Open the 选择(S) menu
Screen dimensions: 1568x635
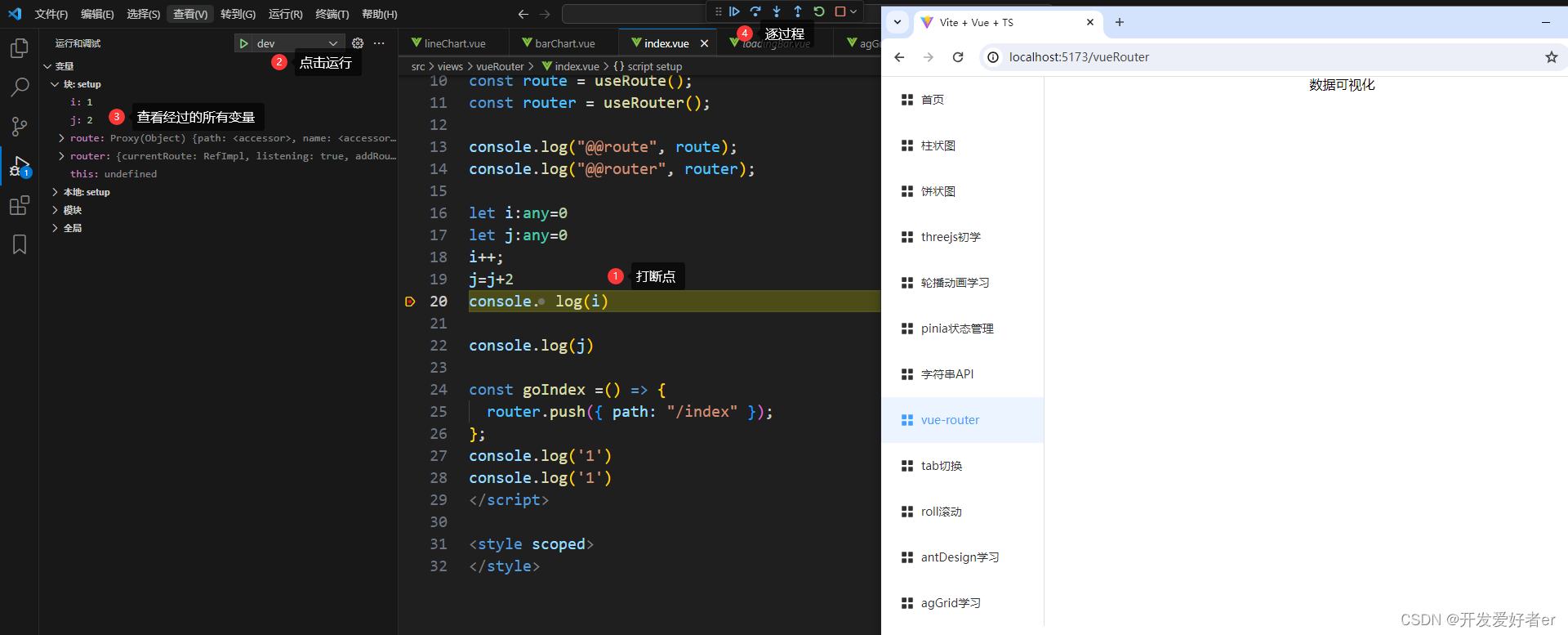tap(143, 14)
